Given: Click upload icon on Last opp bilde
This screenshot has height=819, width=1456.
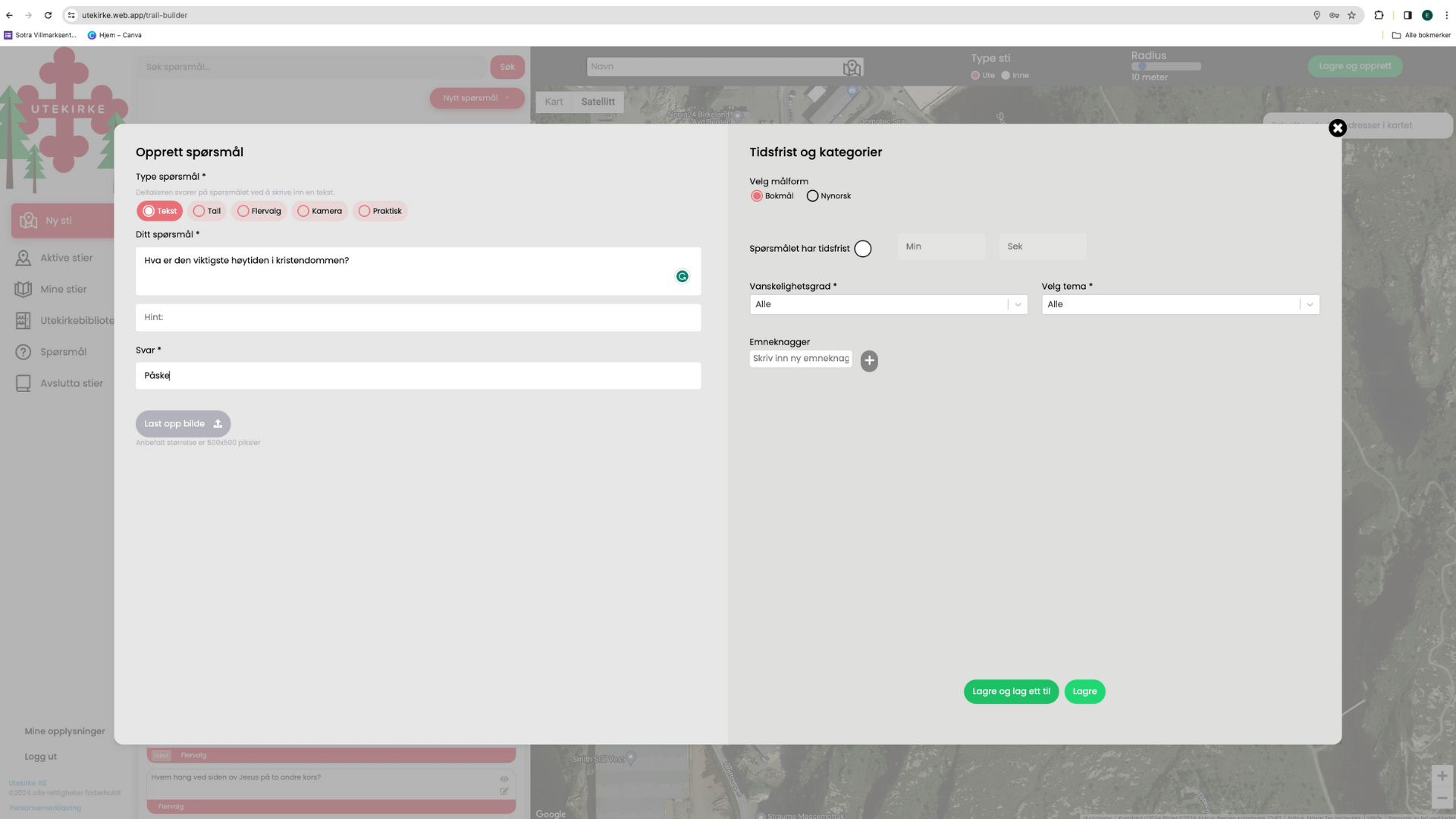Looking at the screenshot, I should 218,424.
